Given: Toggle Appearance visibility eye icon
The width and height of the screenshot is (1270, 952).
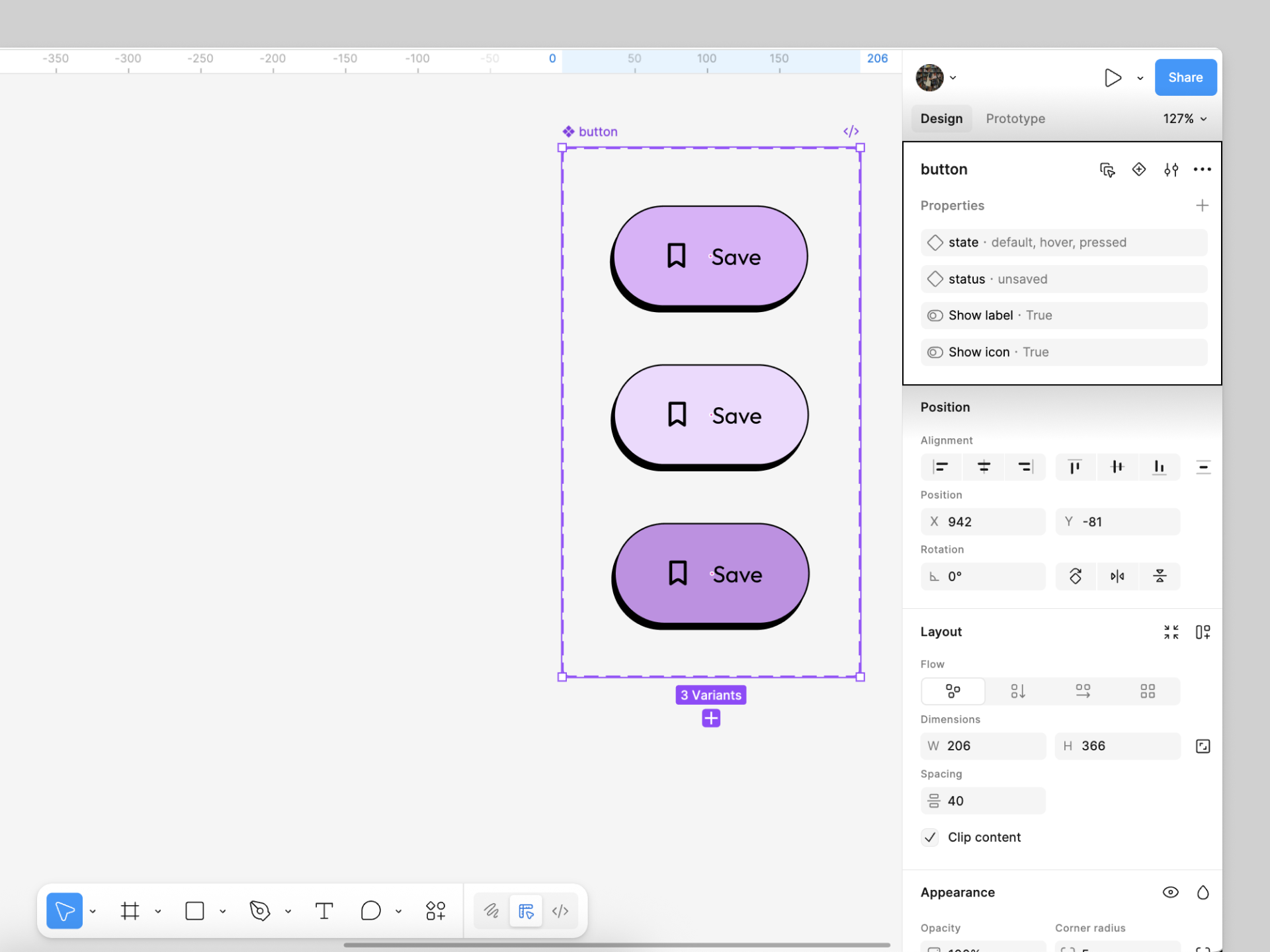Looking at the screenshot, I should tap(1170, 892).
